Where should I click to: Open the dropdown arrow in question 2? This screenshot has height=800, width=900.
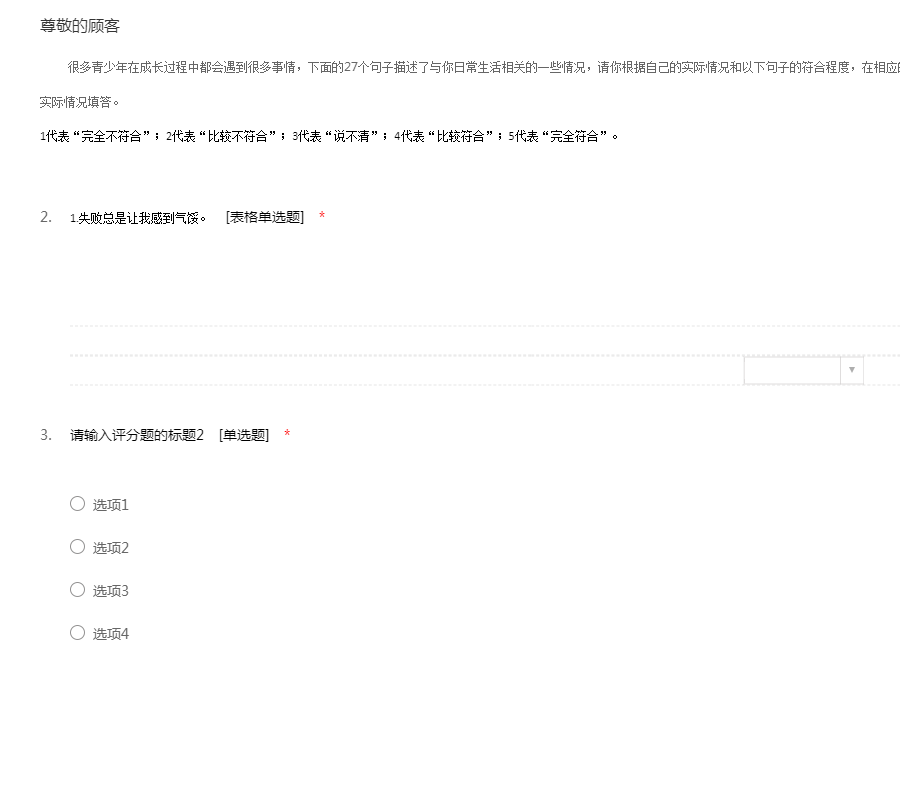[851, 370]
